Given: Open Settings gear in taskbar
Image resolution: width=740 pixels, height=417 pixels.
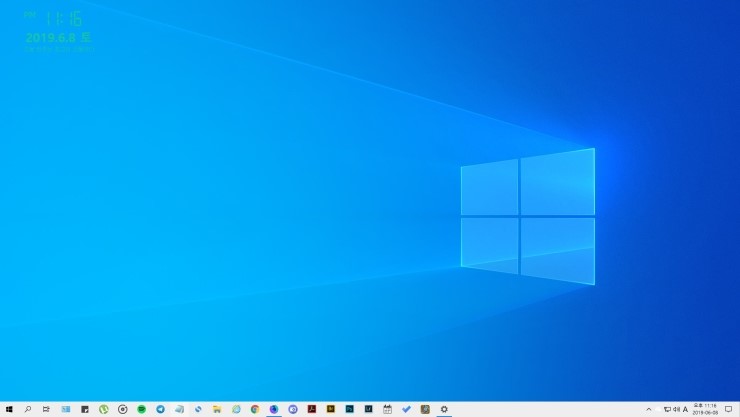Looking at the screenshot, I should point(444,409).
